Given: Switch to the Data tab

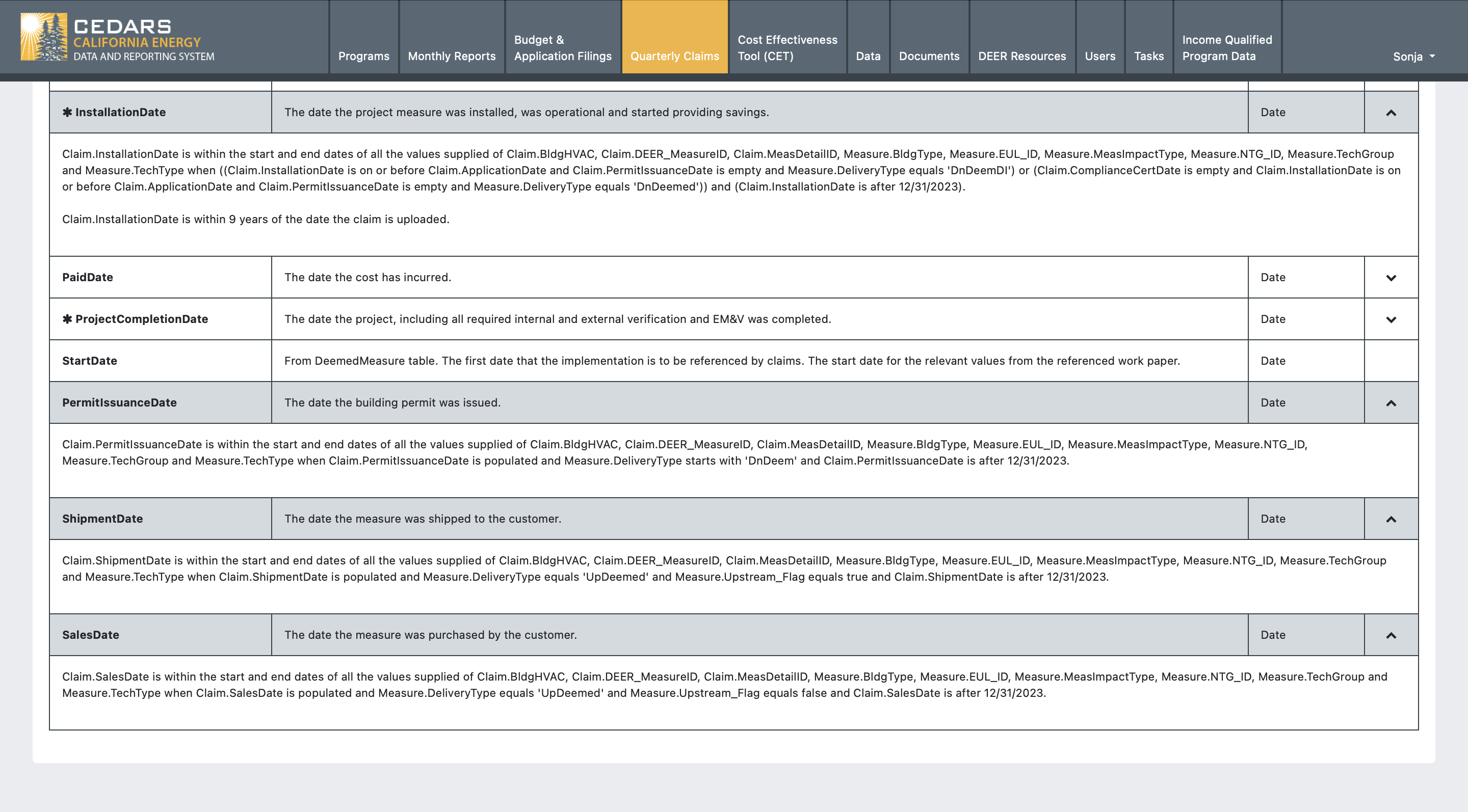Looking at the screenshot, I should (x=868, y=56).
